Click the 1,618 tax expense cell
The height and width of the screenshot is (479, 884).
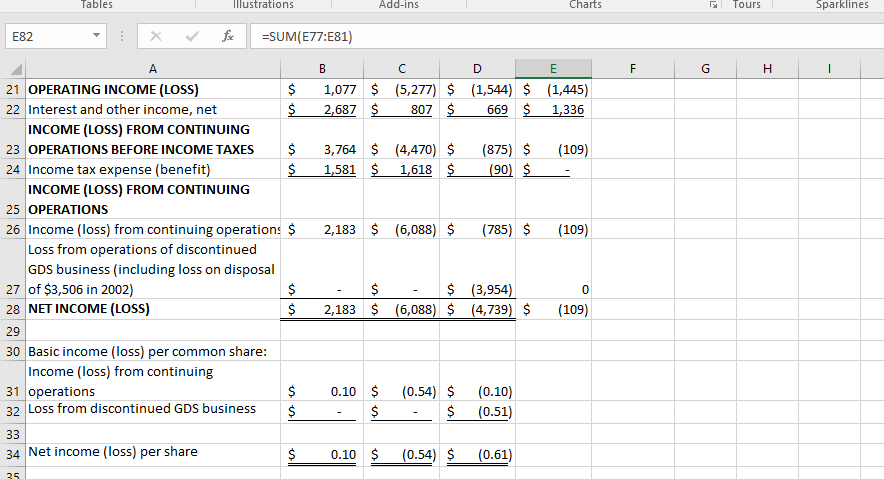coord(401,169)
